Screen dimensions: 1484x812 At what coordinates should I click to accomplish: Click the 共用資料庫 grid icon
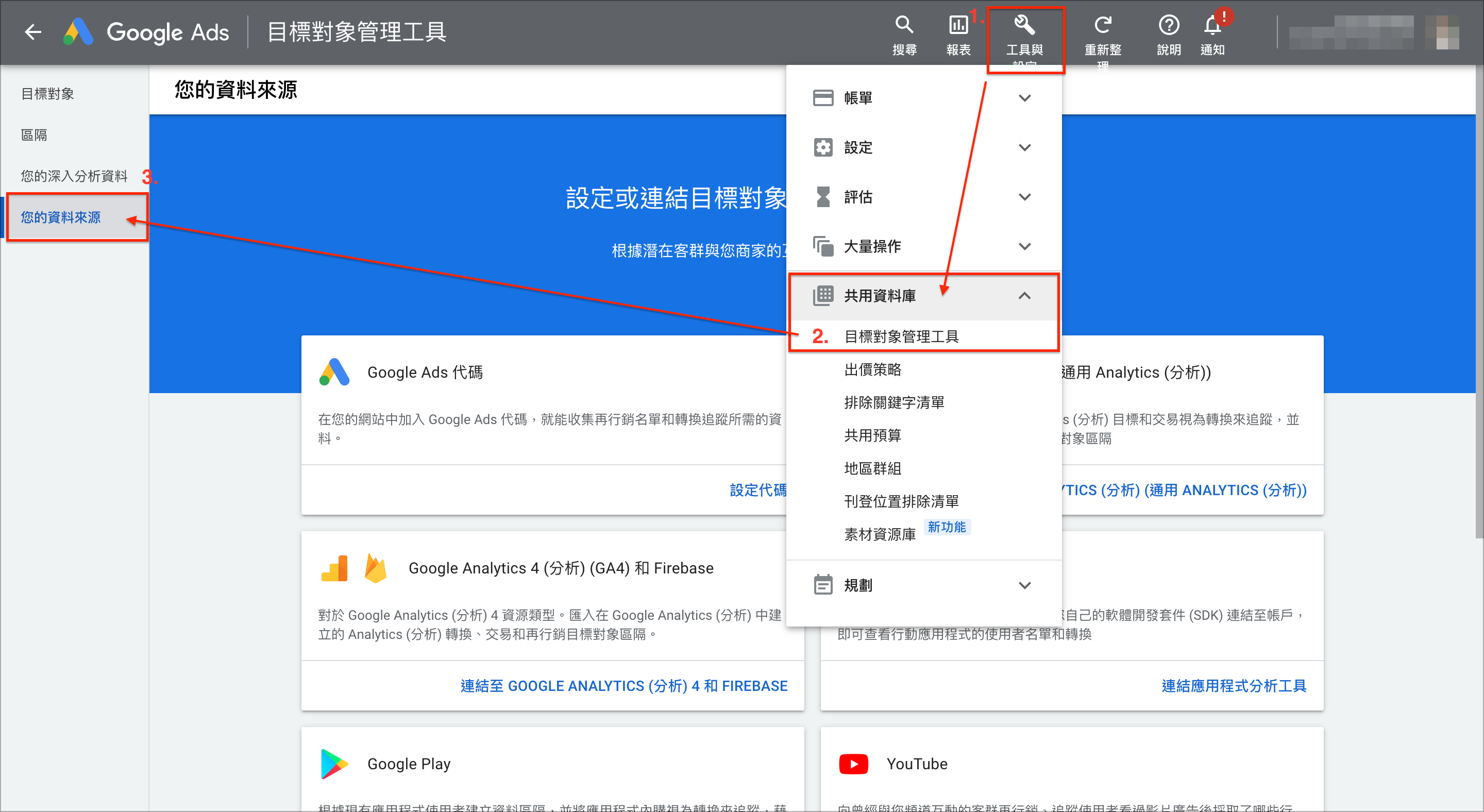pyautogui.click(x=823, y=295)
